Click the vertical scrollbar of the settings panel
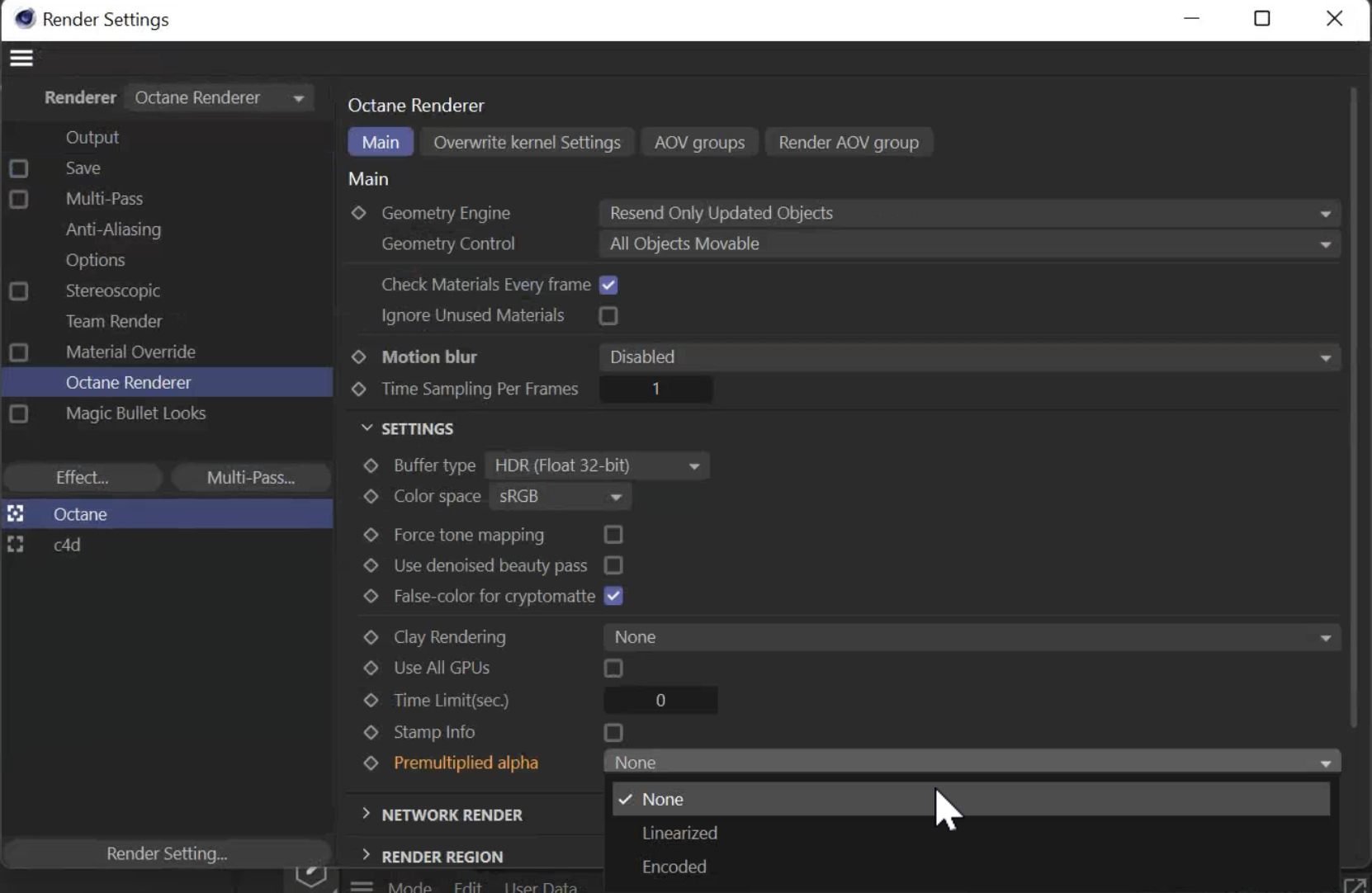The width and height of the screenshot is (1372, 893). pos(1353,413)
